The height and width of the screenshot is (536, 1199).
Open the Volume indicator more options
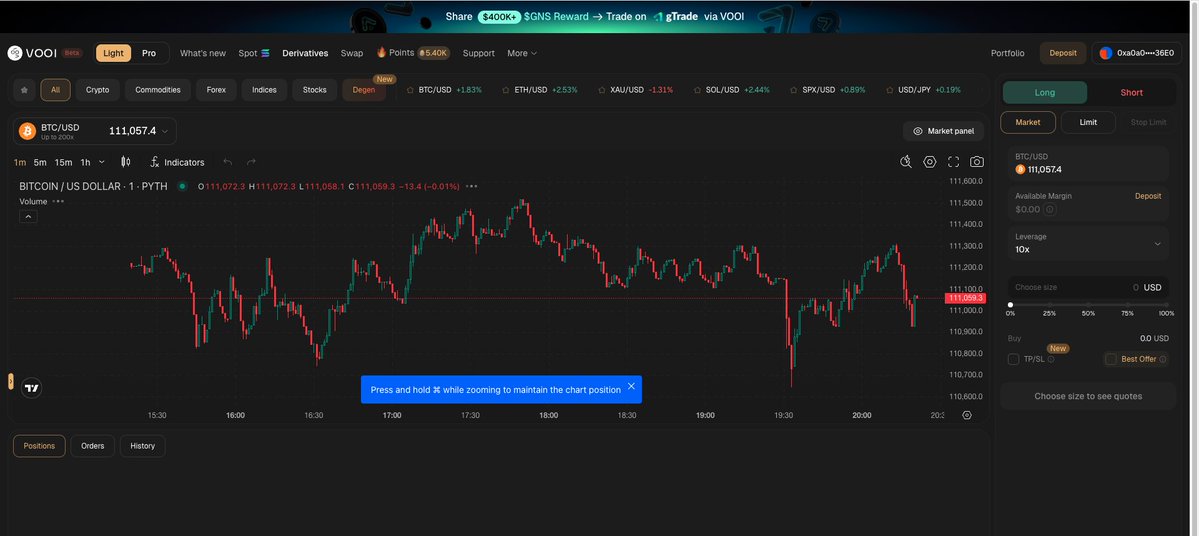coord(58,201)
